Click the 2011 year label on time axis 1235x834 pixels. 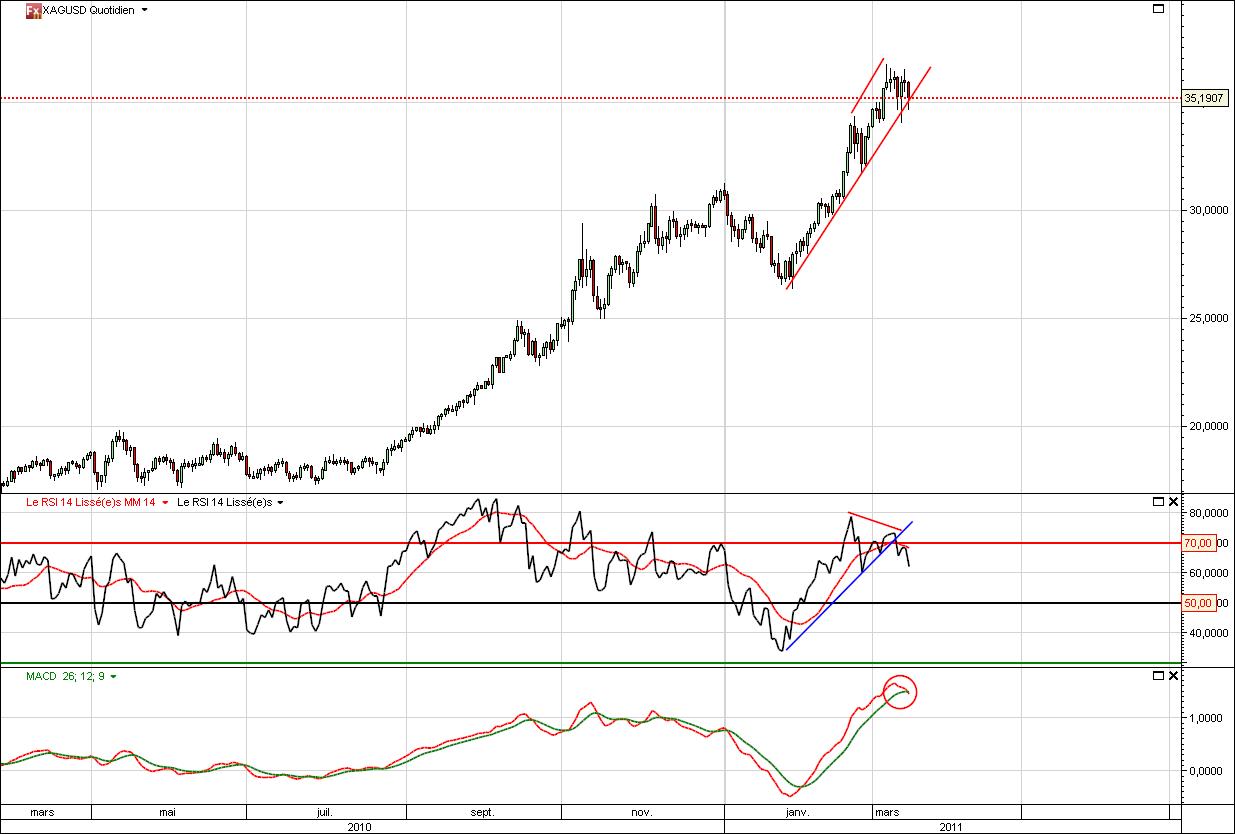pos(950,827)
